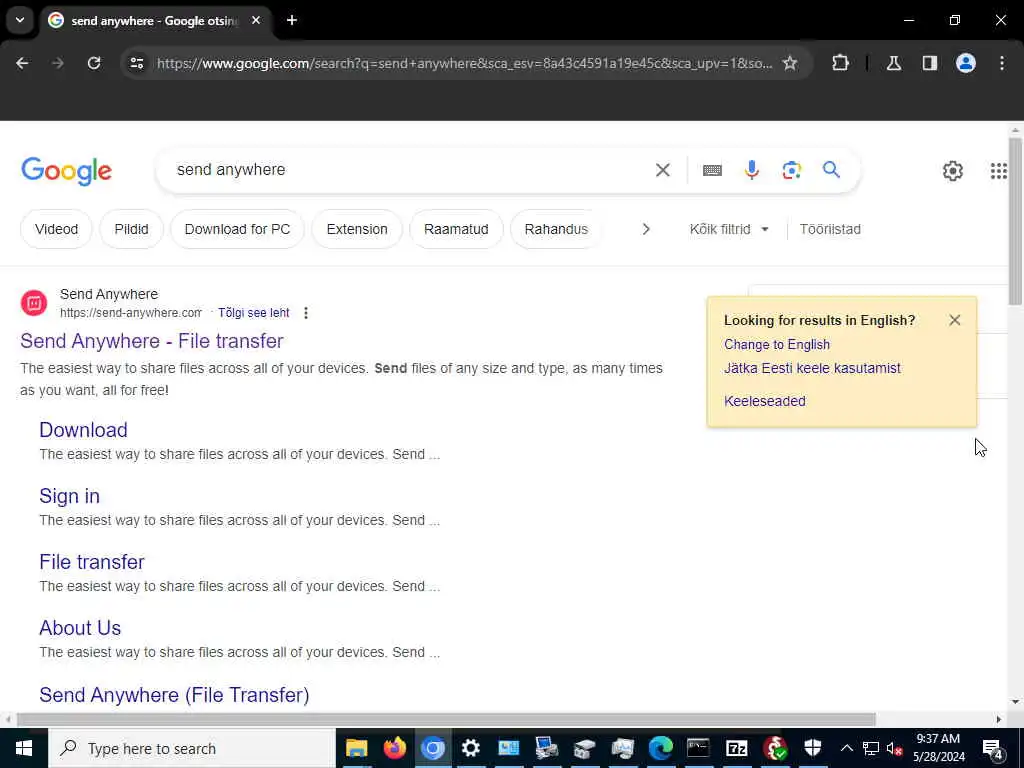Open Chrome Labs flask icon
Screen dimensions: 1024x768
click(x=894, y=63)
